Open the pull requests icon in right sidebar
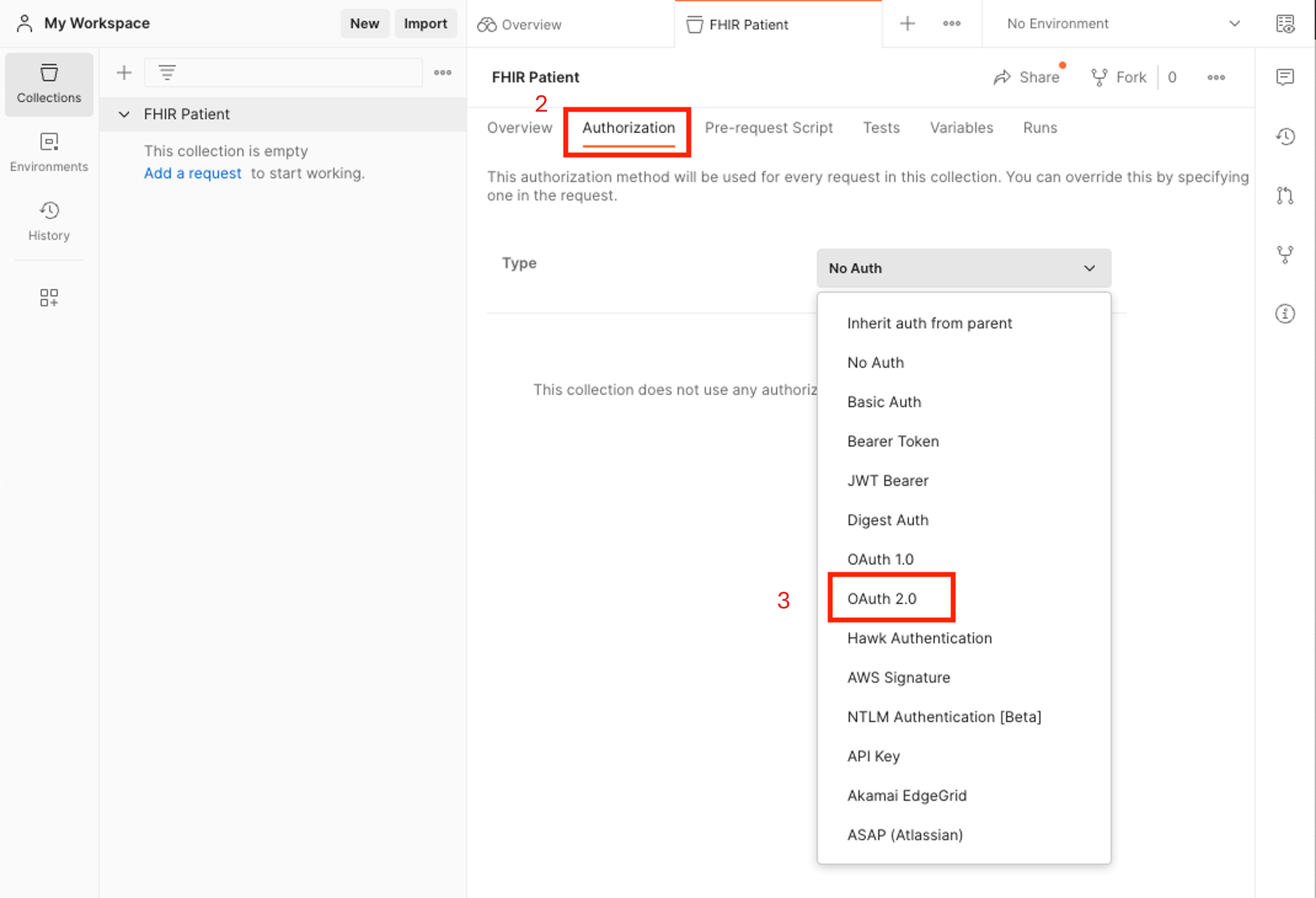1316x898 pixels. pos(1285,195)
